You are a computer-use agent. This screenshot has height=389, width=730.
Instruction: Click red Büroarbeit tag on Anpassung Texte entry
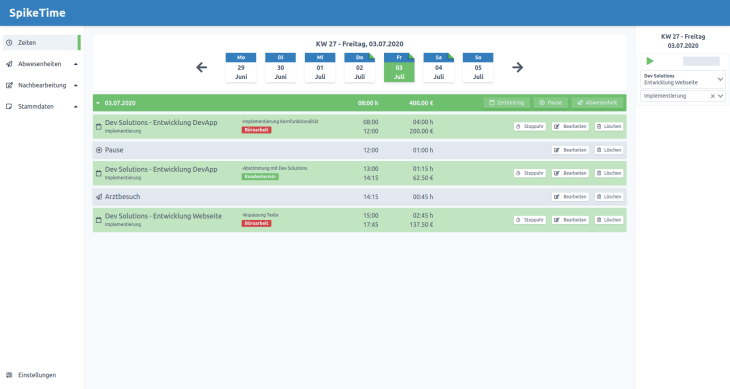click(257, 223)
